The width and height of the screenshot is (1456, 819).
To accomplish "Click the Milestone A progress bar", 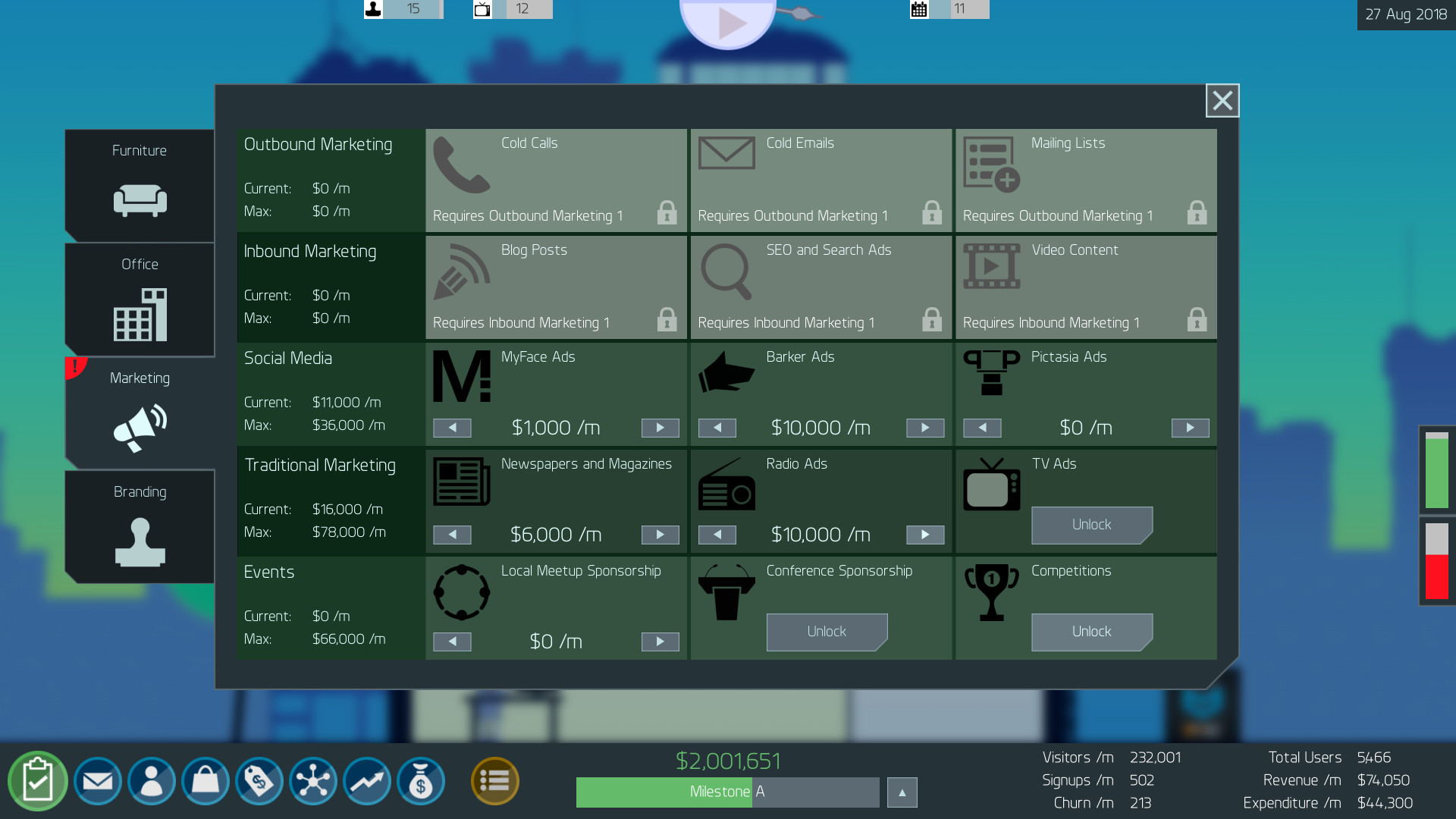I will click(x=728, y=792).
